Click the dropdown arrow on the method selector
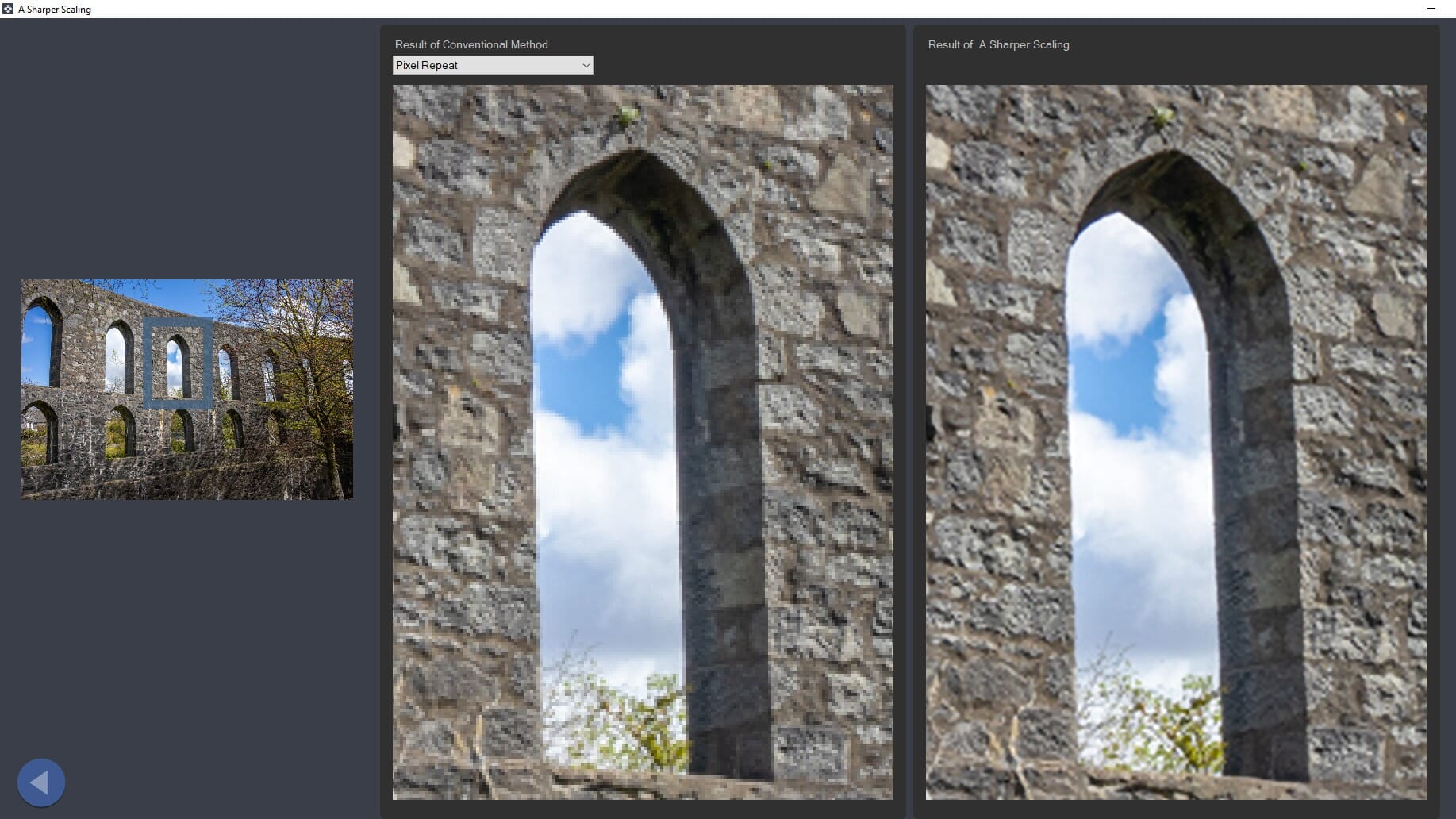Screen dimensions: 1456x819 click(586, 65)
